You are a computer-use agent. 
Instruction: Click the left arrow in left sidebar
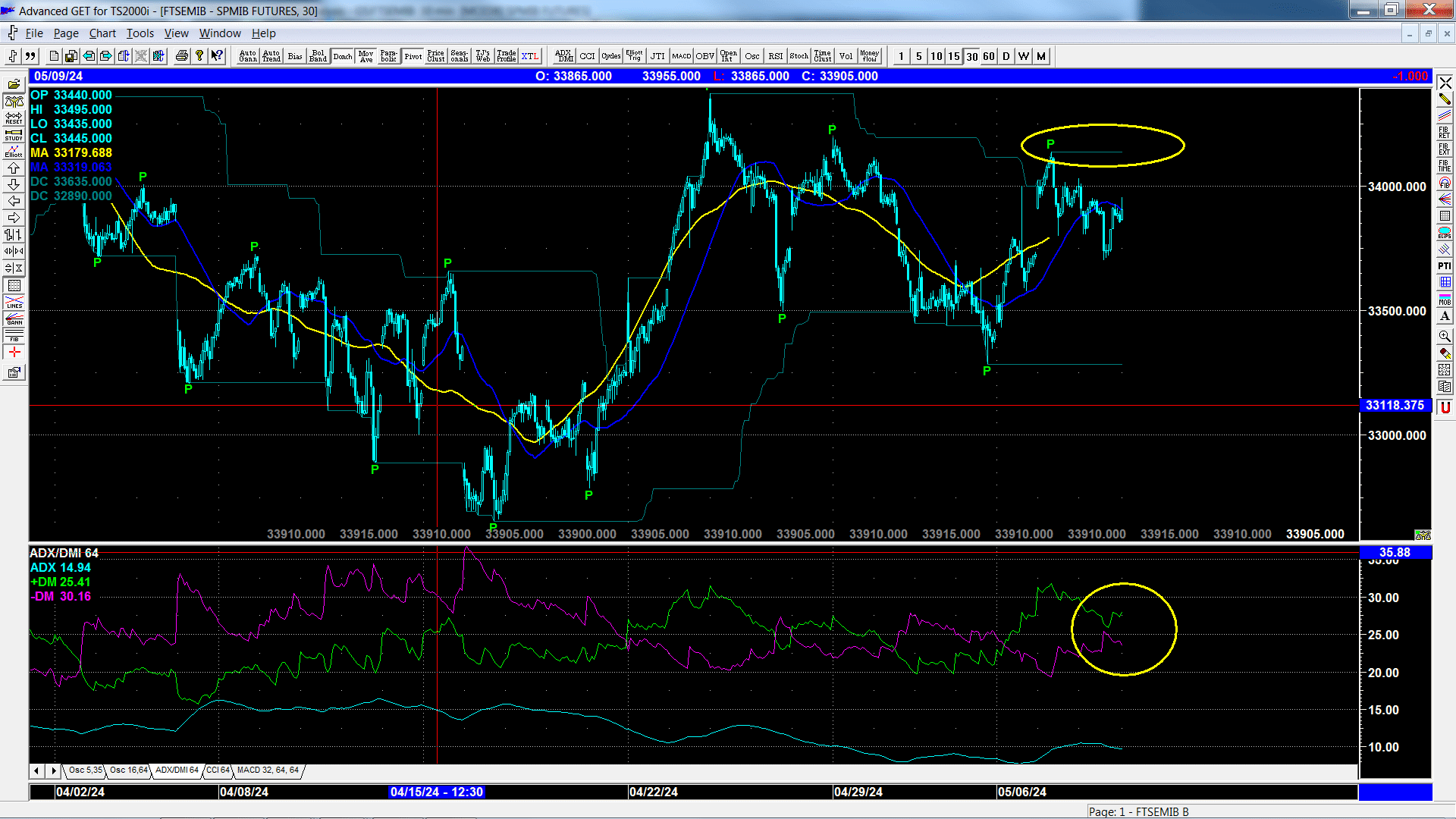[14, 201]
